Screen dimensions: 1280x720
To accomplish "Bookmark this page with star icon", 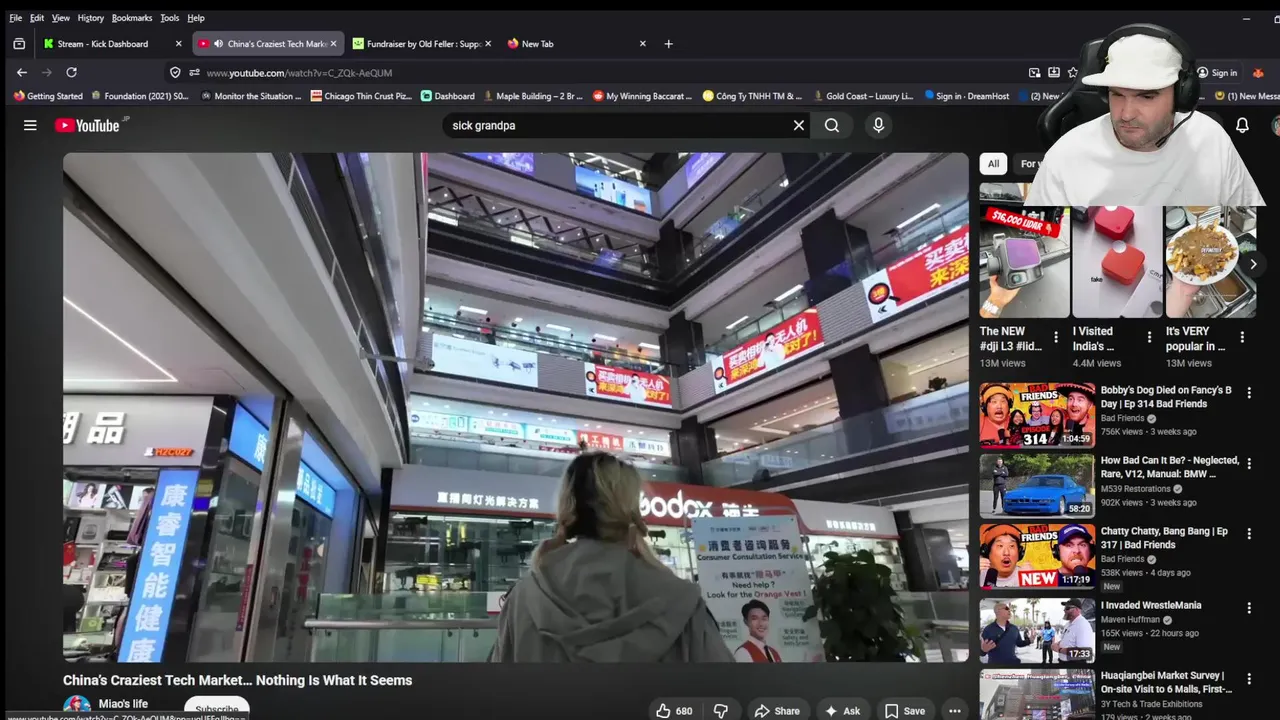I will pos(1073,72).
